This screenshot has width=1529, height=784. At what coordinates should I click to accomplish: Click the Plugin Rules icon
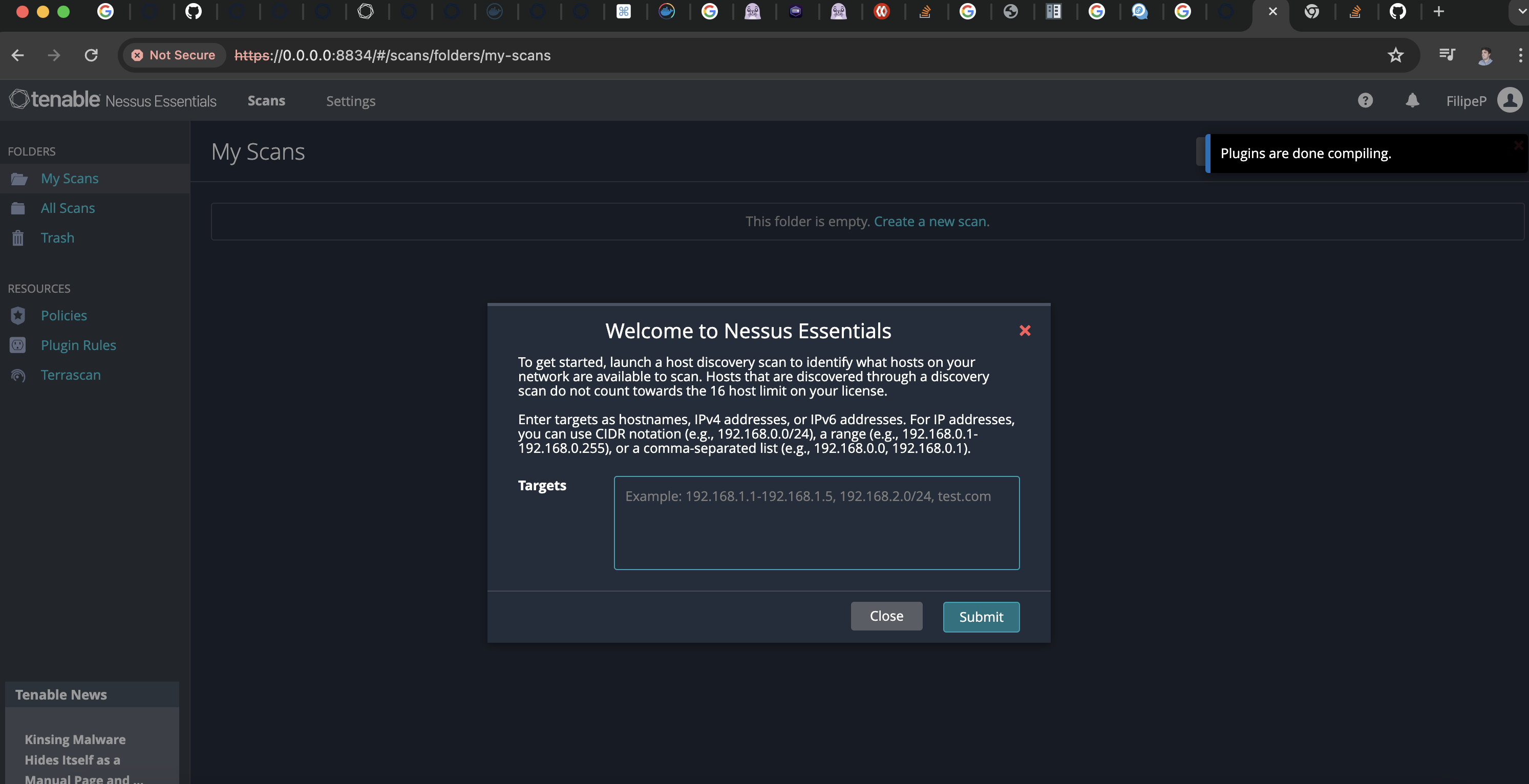pyautogui.click(x=18, y=345)
